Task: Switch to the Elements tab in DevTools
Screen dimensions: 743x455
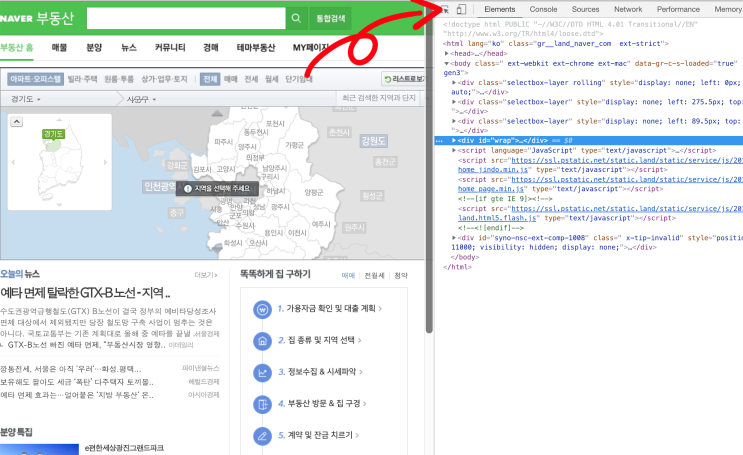Action: (499, 9)
